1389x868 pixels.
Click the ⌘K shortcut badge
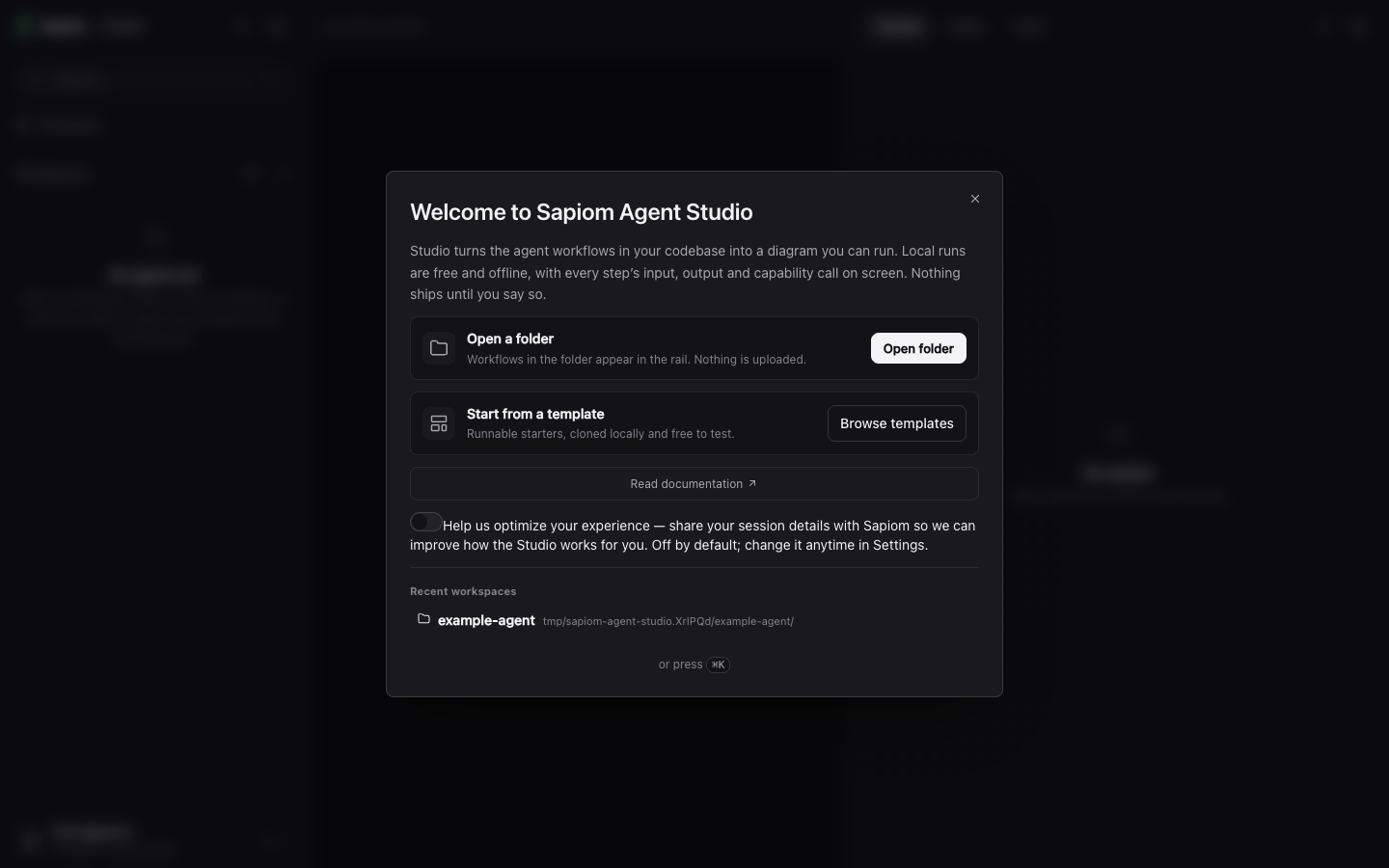pyautogui.click(x=718, y=665)
